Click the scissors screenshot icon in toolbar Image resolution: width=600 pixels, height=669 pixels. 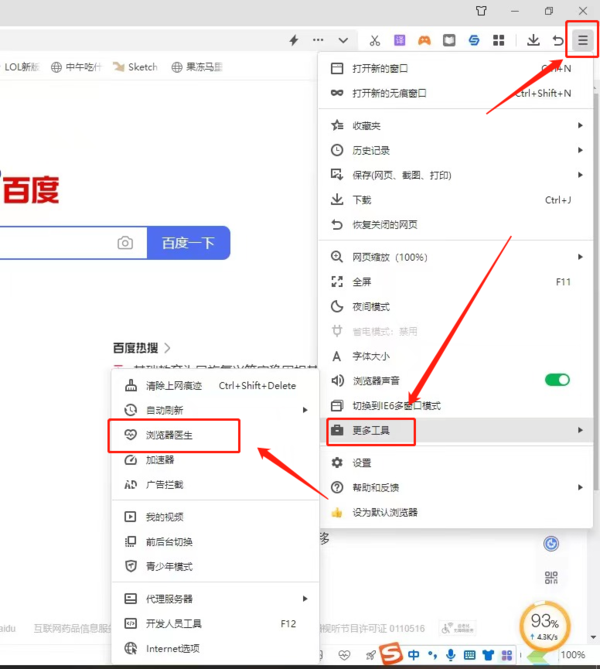click(x=374, y=40)
